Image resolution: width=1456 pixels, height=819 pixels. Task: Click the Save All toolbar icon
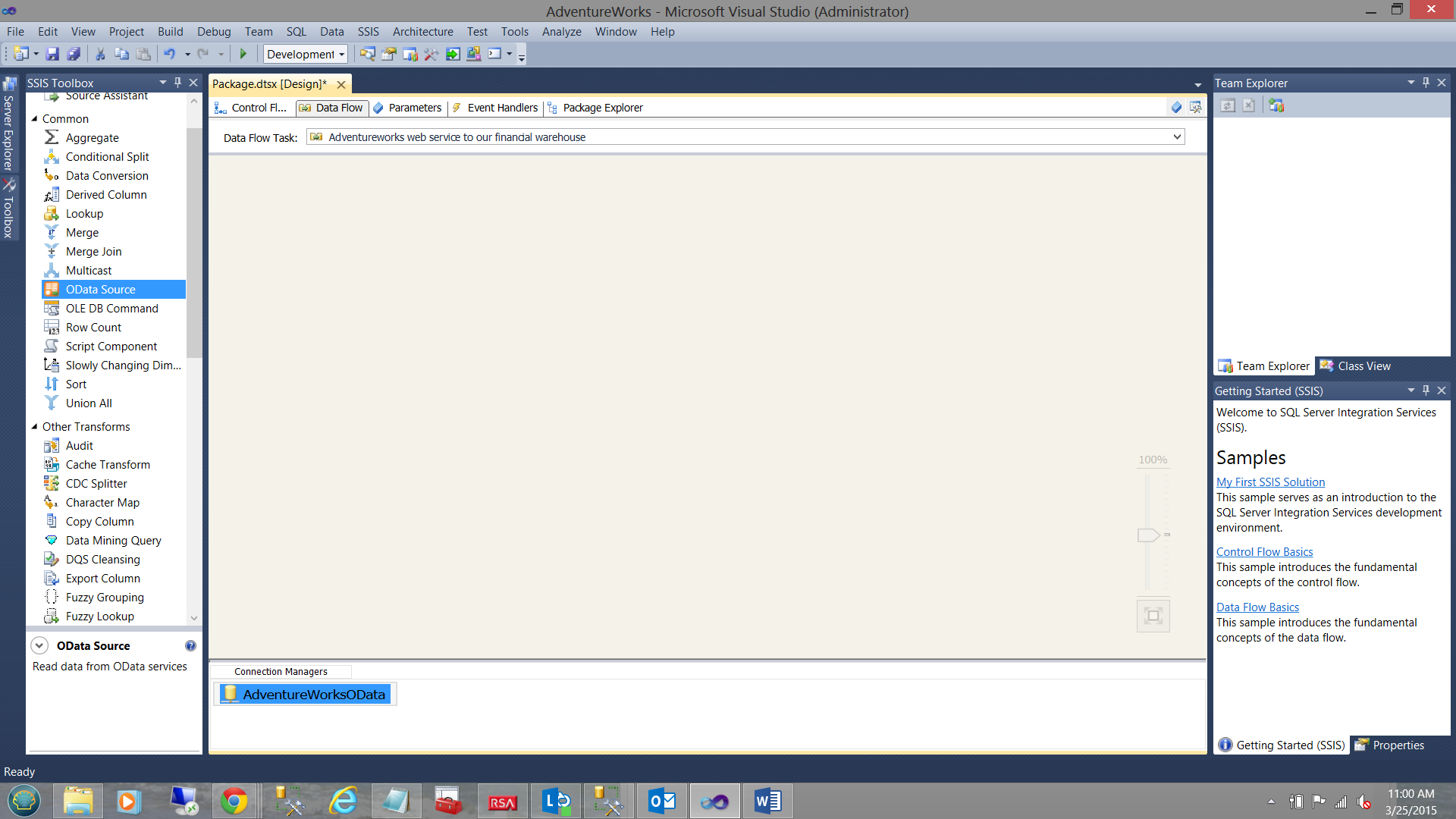[74, 54]
